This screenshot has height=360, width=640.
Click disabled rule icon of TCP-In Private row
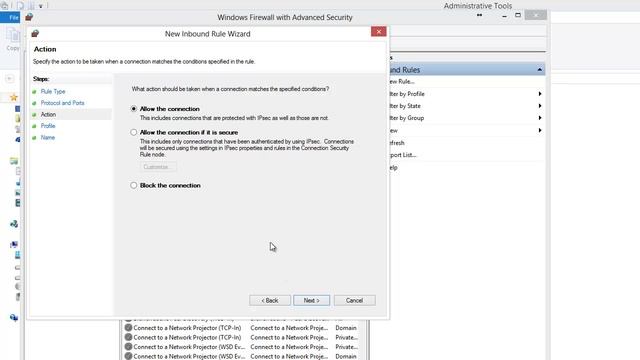(128, 337)
